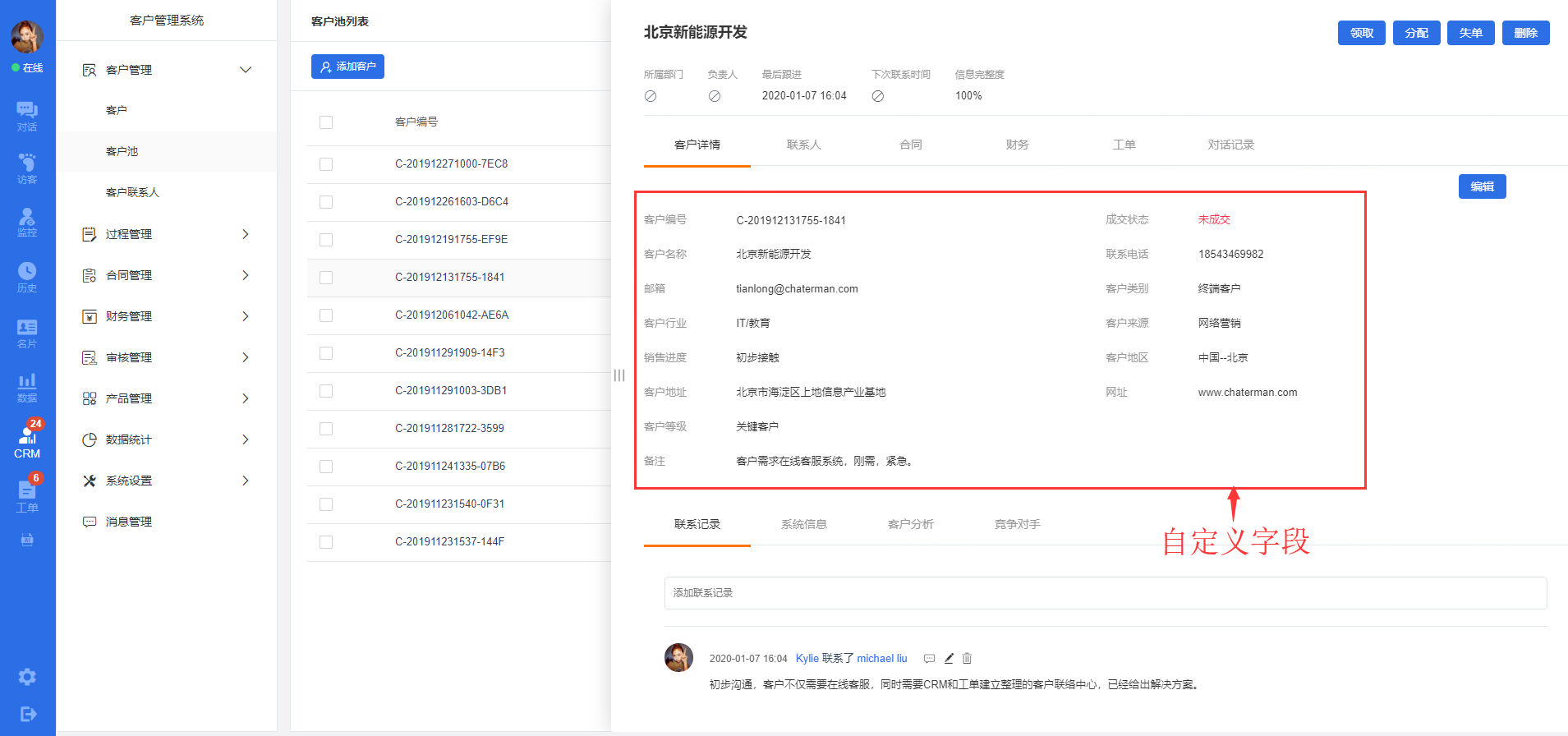The image size is (1568, 736).
Task: Click the 编辑 button
Action: 1483,186
